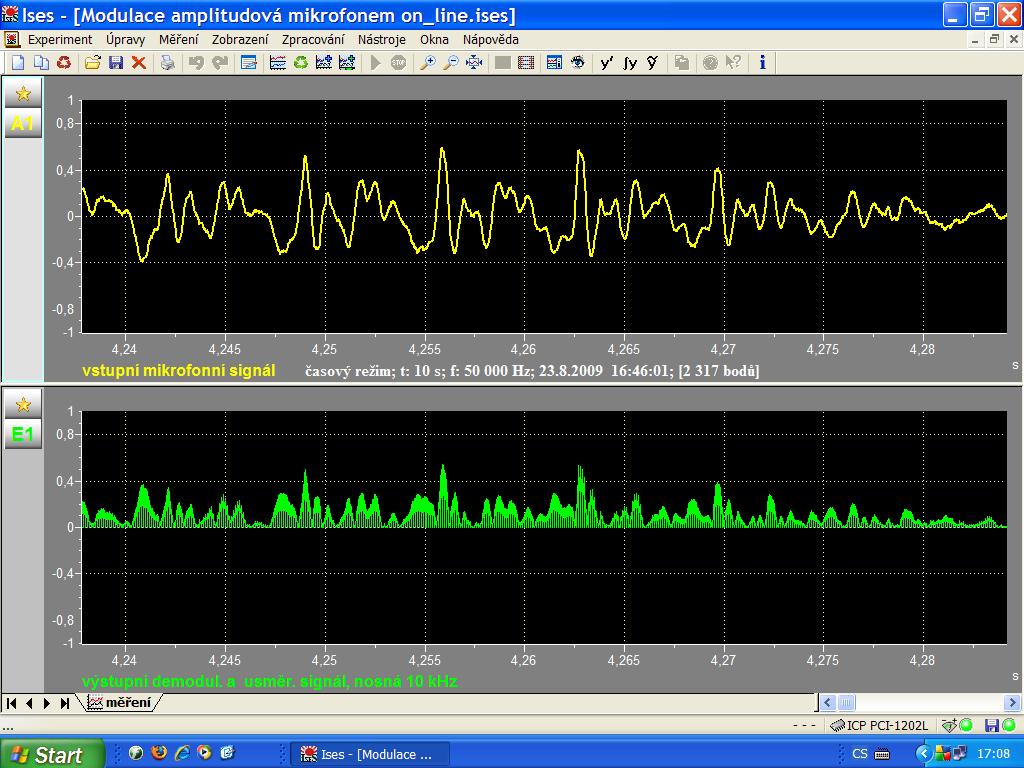Image resolution: width=1024 pixels, height=768 pixels.
Task: Click the red X delete icon
Action: (x=138, y=63)
